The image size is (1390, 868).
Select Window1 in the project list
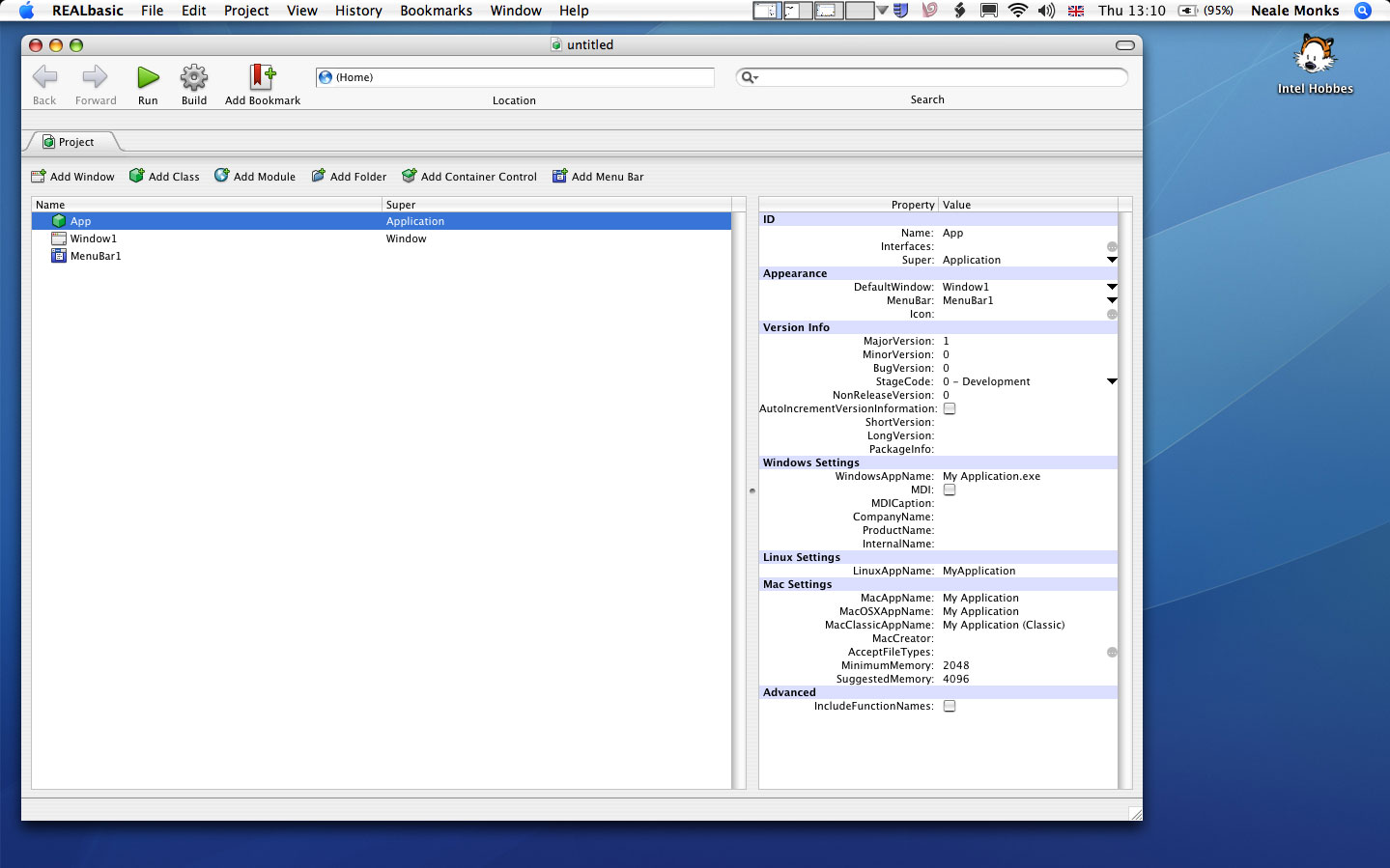click(x=93, y=238)
